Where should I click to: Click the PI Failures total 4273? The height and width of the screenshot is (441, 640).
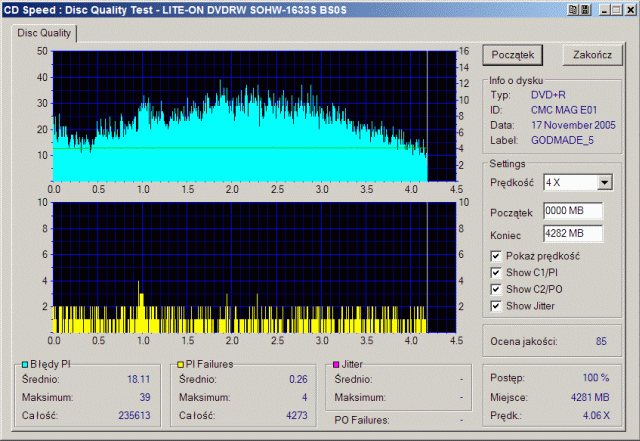point(297,415)
